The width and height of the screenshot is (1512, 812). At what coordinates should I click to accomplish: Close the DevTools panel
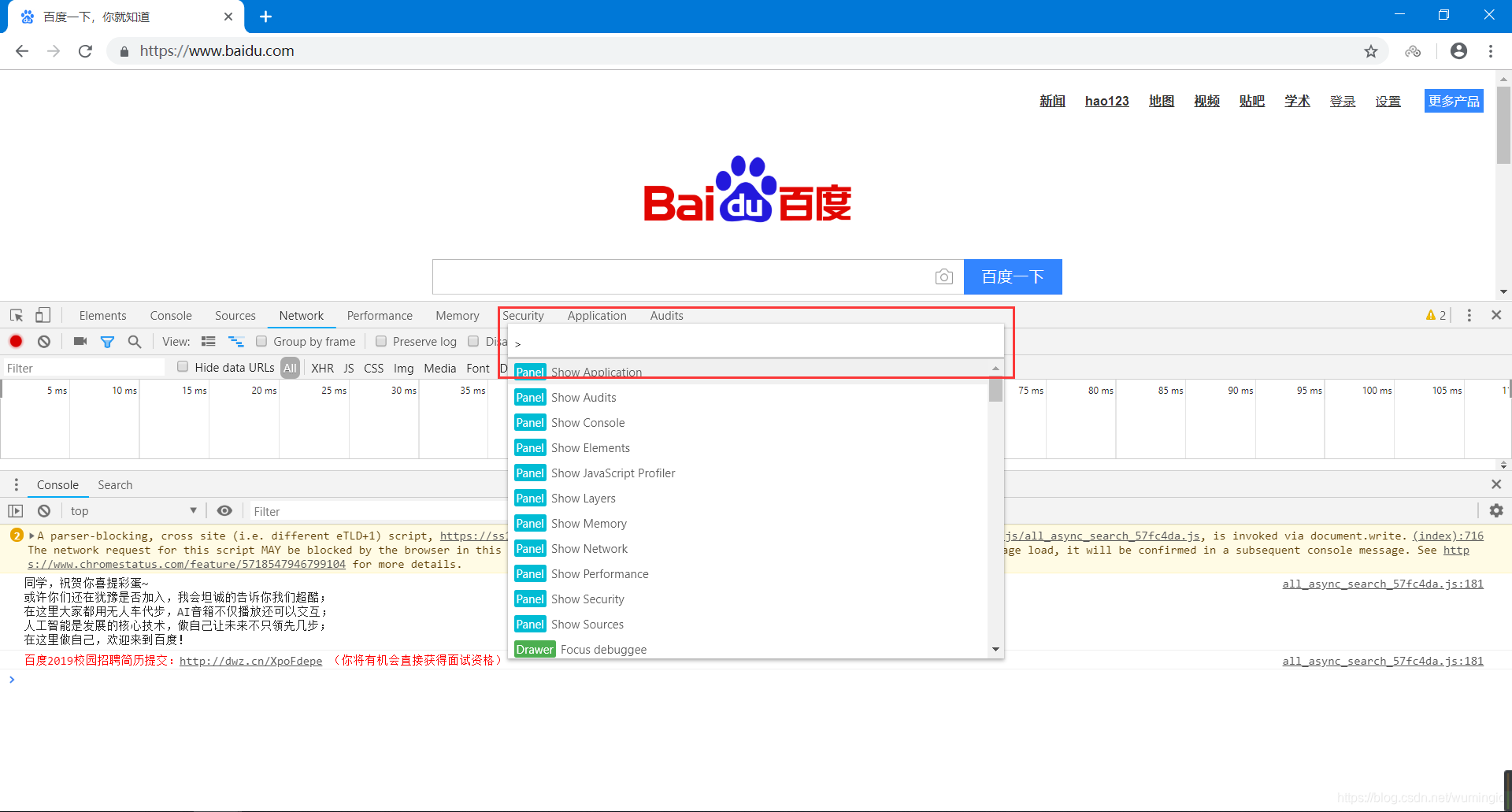(x=1496, y=315)
